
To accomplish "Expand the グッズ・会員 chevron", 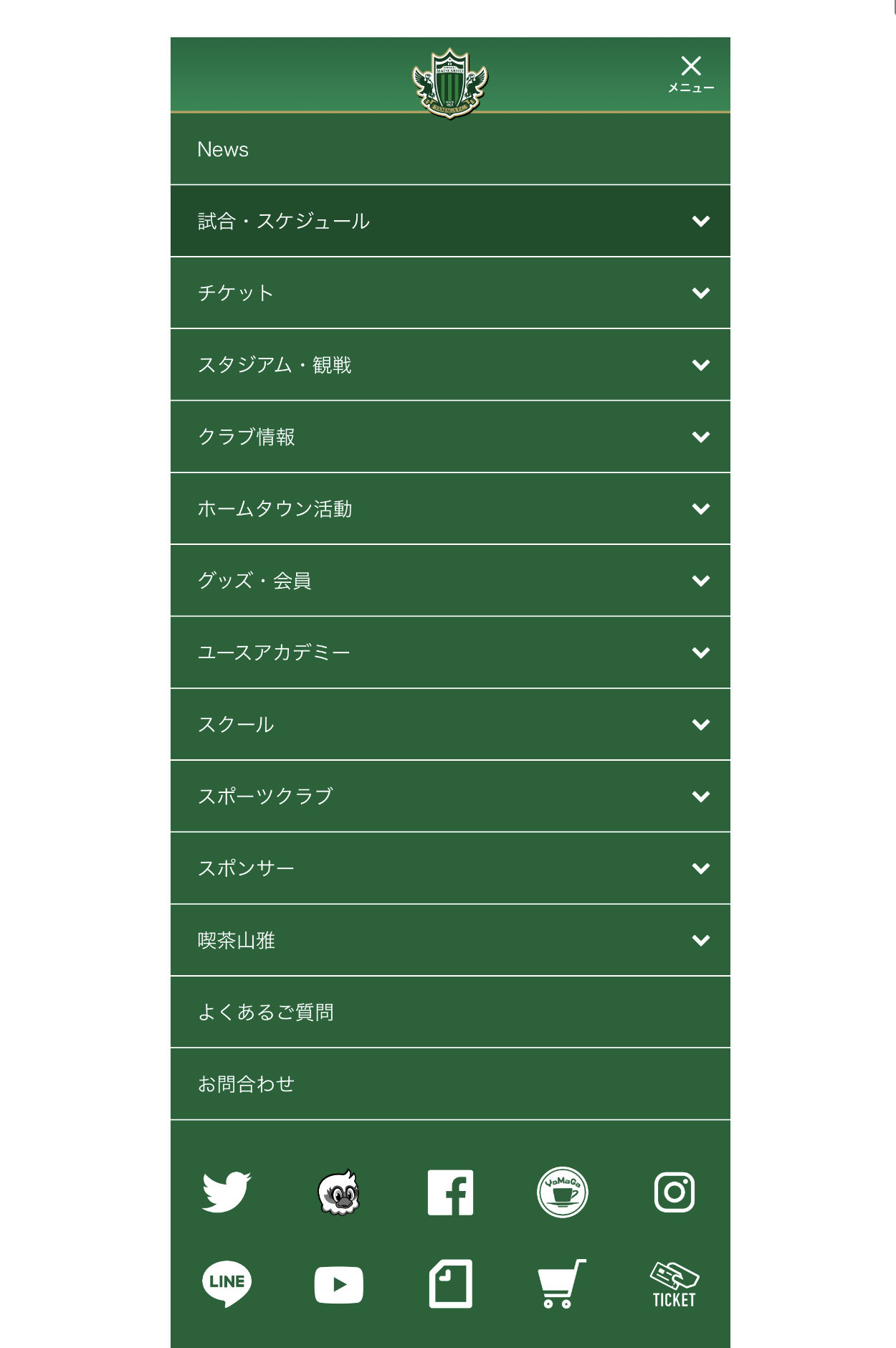I will tap(701, 581).
